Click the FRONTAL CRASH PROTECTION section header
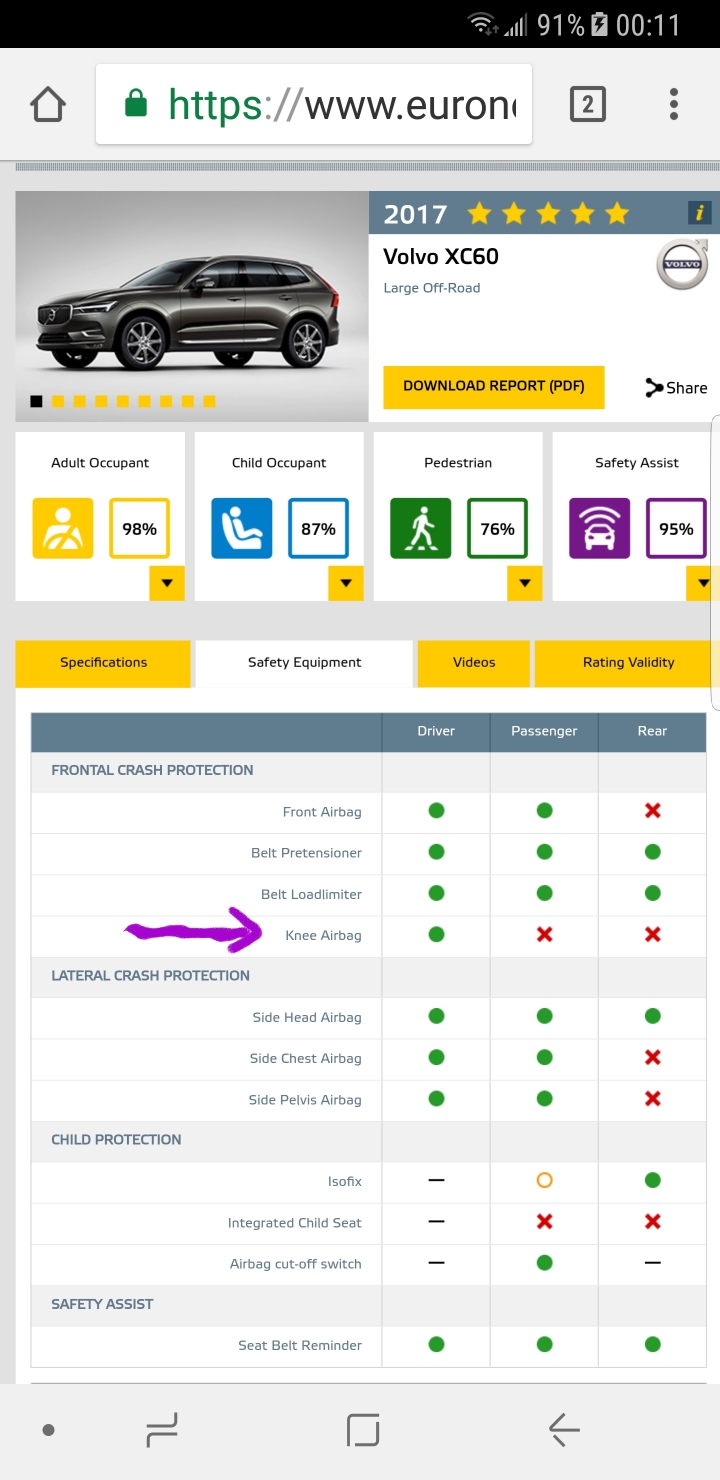 tap(152, 770)
